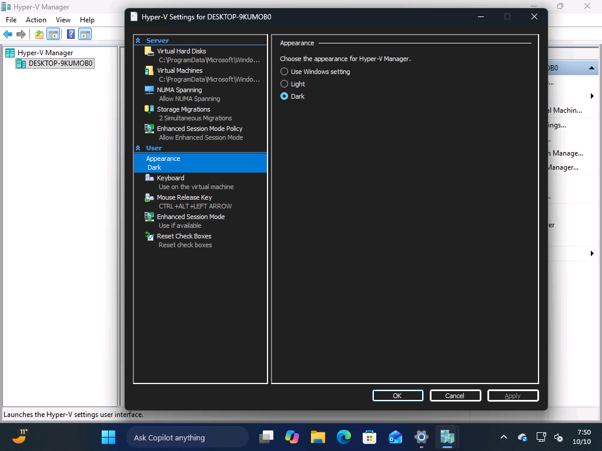Click the NUMA Spanning monitor icon
This screenshot has width=602, height=451.
pyautogui.click(x=149, y=90)
